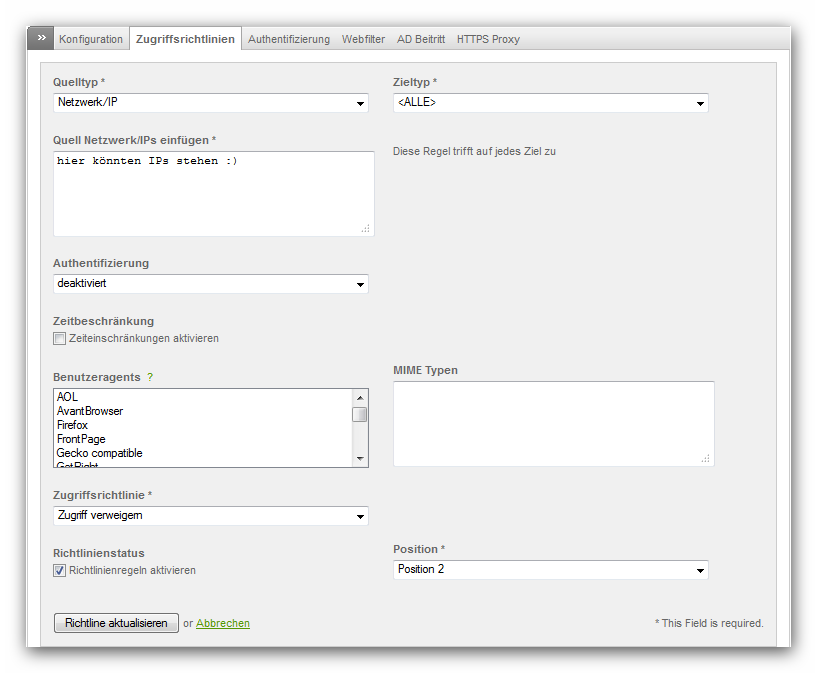Click the green help question mark by Benutzeragents
817x673 pixels.
(150, 377)
